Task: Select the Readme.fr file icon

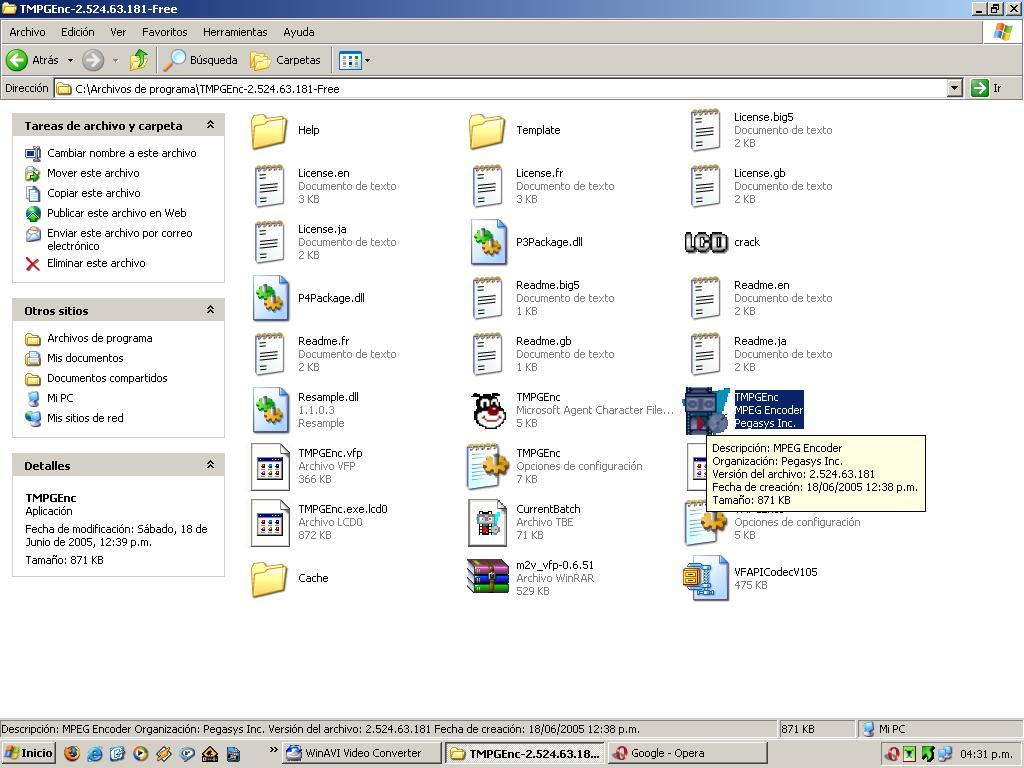Action: (270, 355)
